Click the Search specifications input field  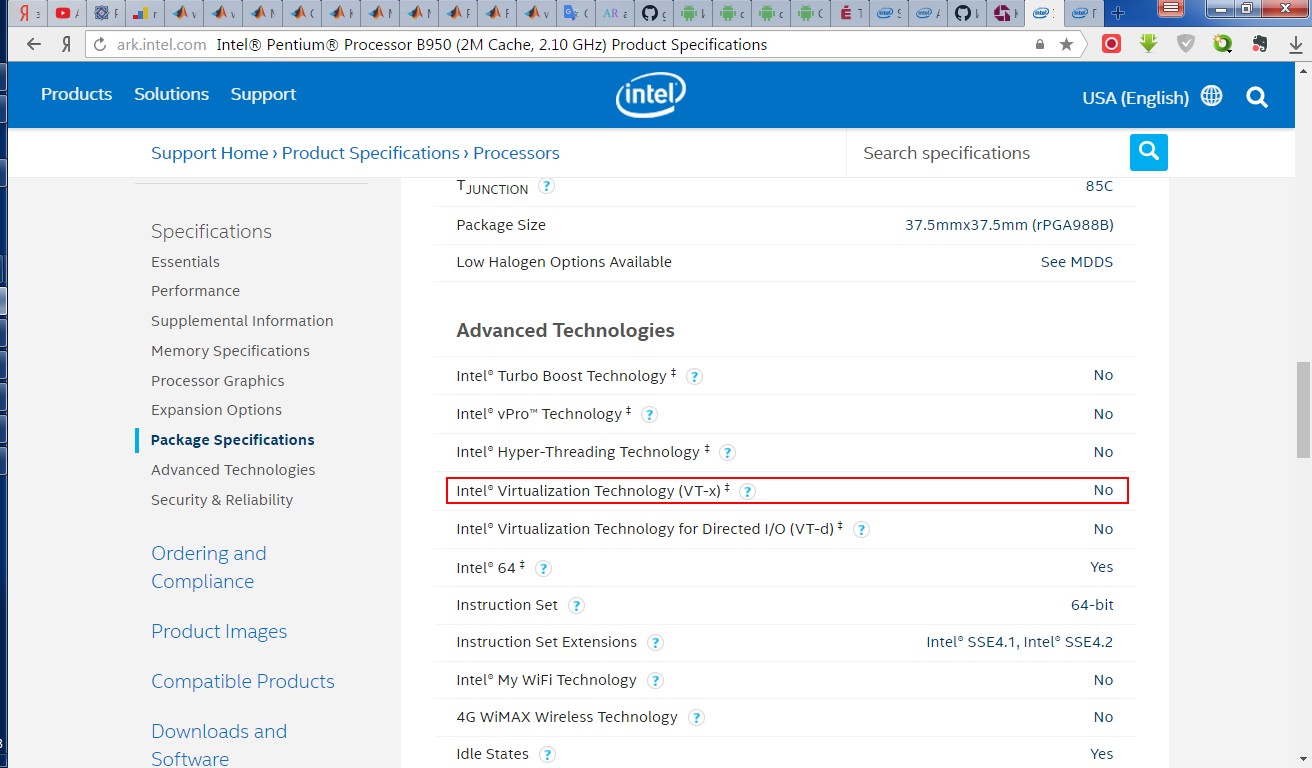(988, 153)
